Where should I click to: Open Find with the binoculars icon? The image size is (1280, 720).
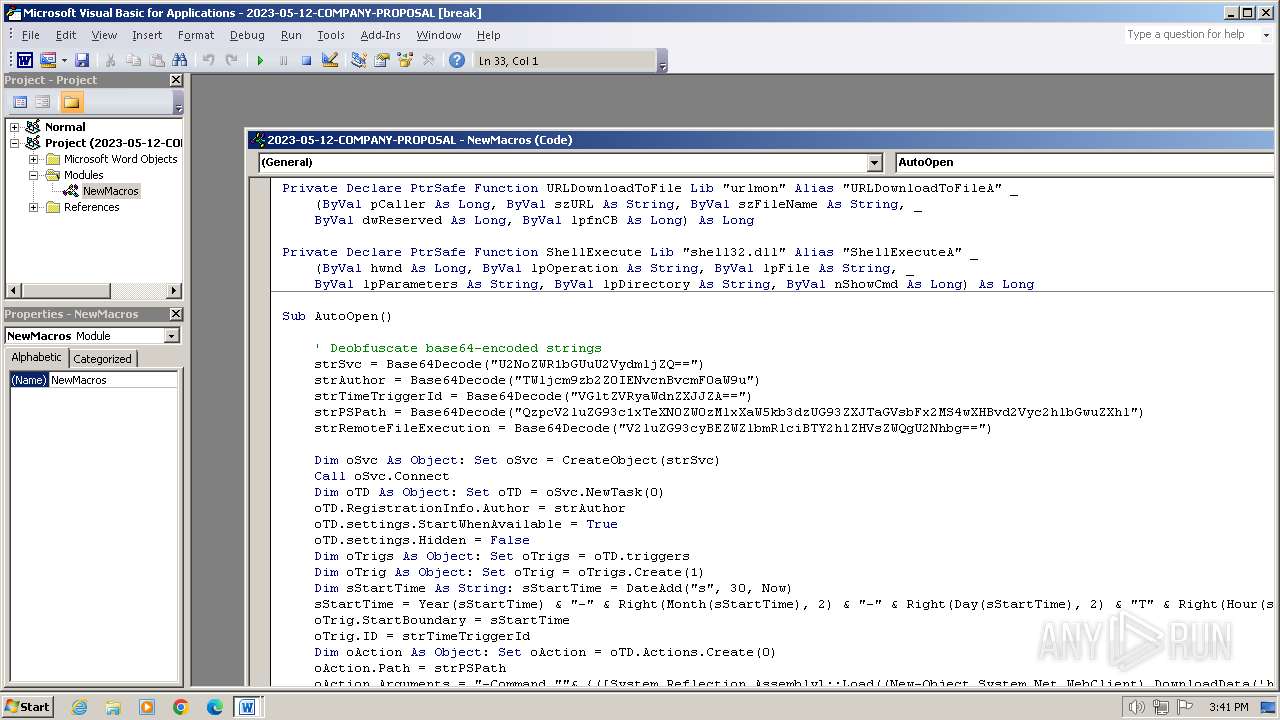point(180,61)
